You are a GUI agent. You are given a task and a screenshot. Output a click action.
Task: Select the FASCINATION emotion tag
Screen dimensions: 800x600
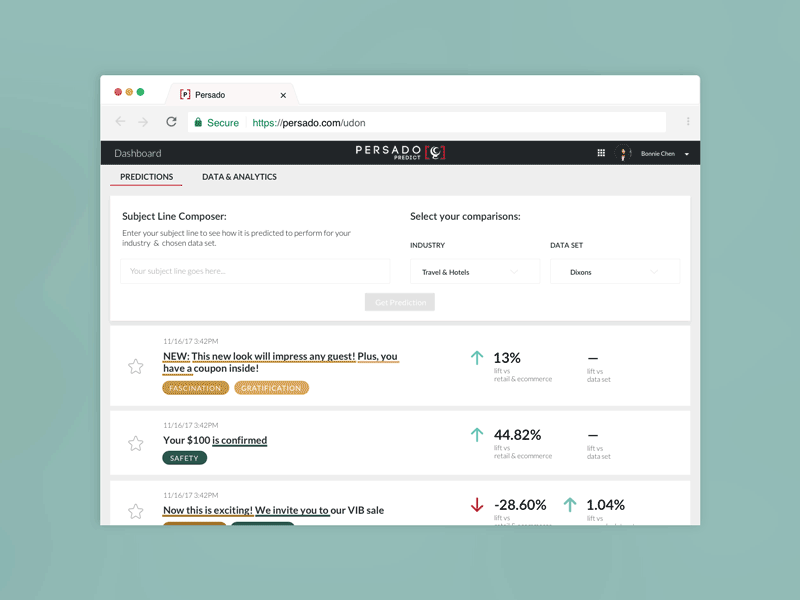195,388
